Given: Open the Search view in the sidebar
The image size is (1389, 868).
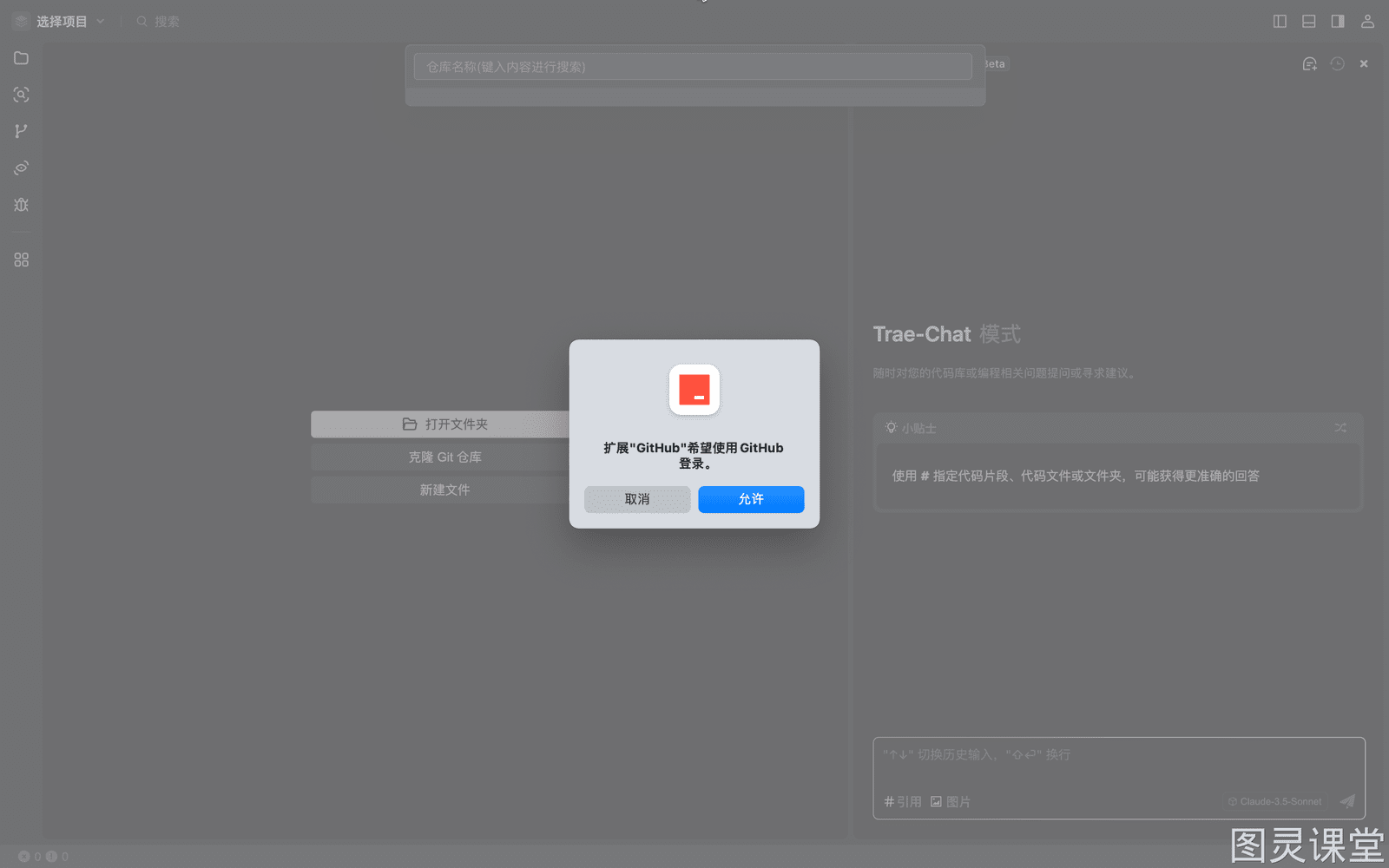Looking at the screenshot, I should tap(22, 95).
